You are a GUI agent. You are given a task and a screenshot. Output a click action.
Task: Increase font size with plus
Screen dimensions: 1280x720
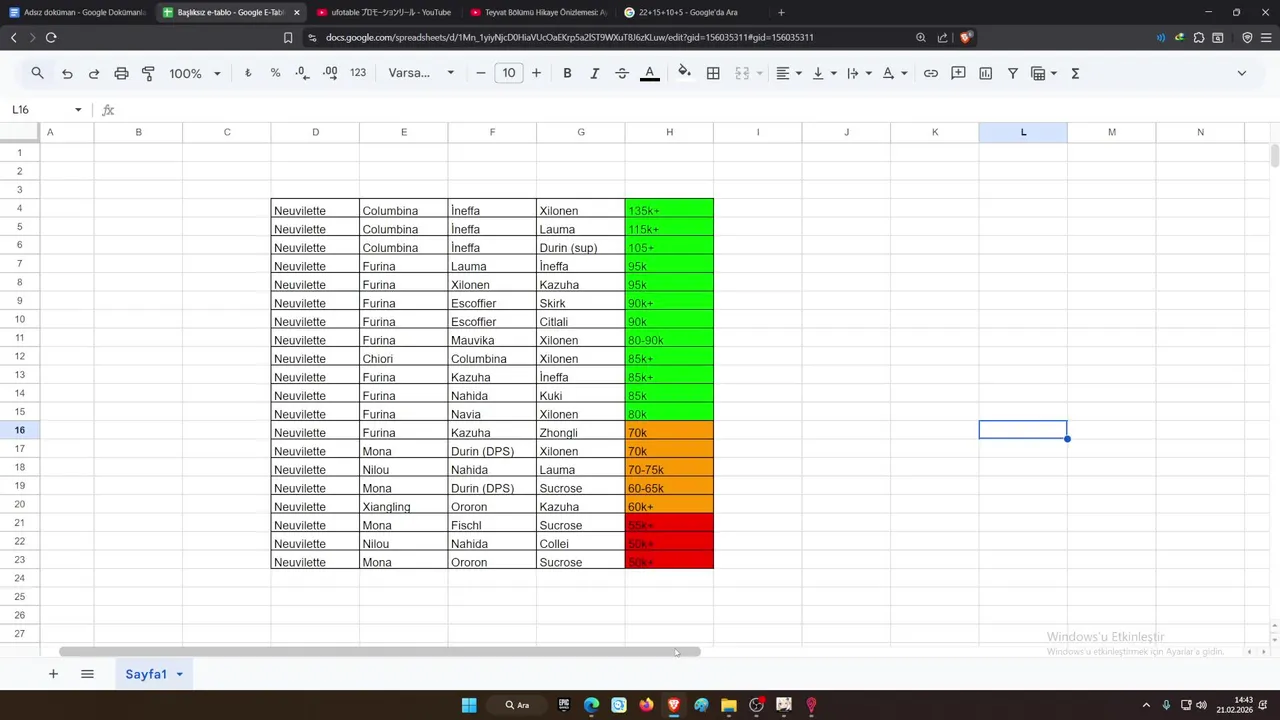click(x=536, y=73)
